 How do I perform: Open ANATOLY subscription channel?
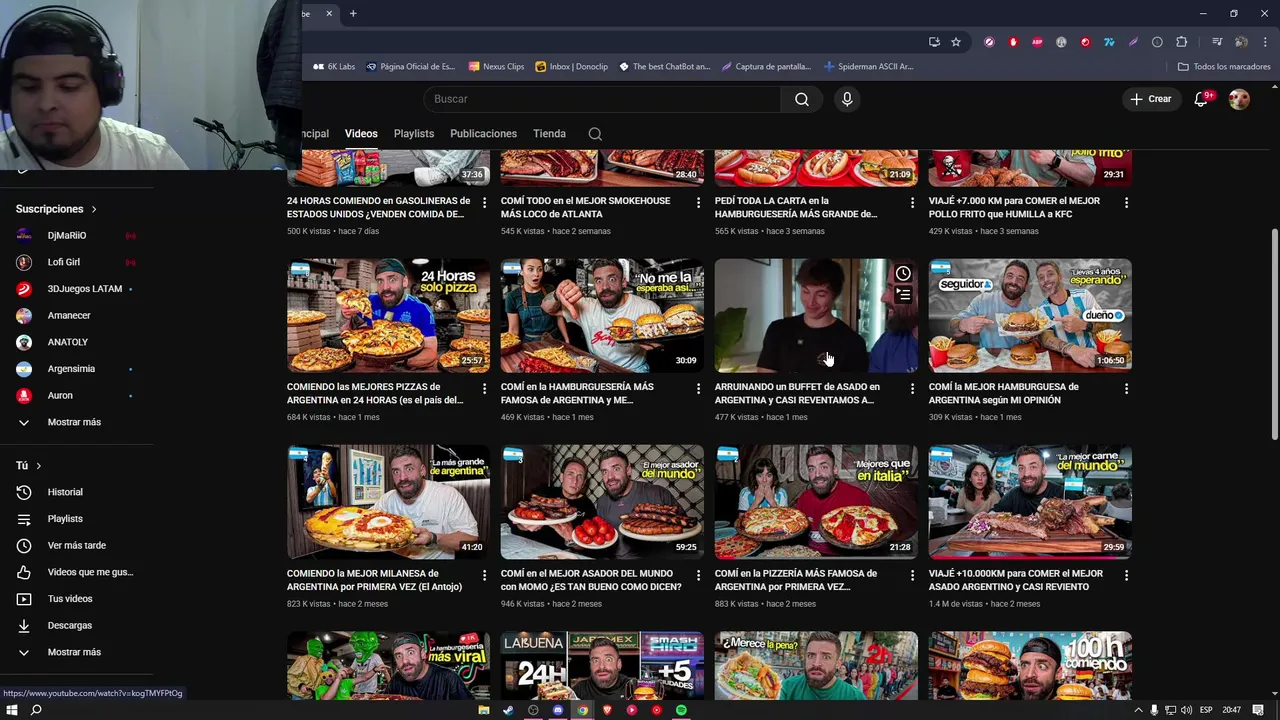(x=68, y=342)
